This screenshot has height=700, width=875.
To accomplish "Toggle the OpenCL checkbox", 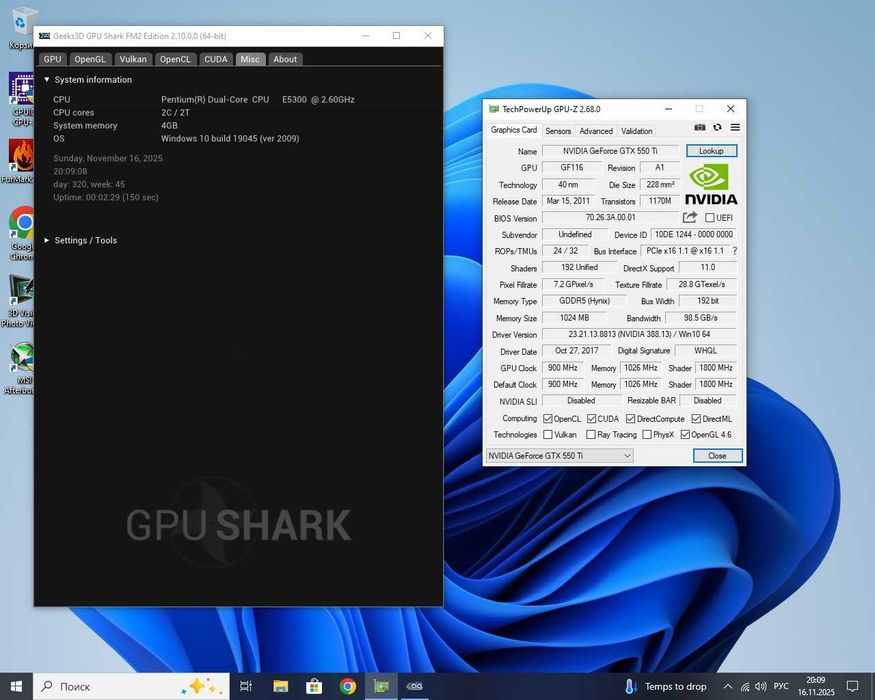I will click(548, 419).
